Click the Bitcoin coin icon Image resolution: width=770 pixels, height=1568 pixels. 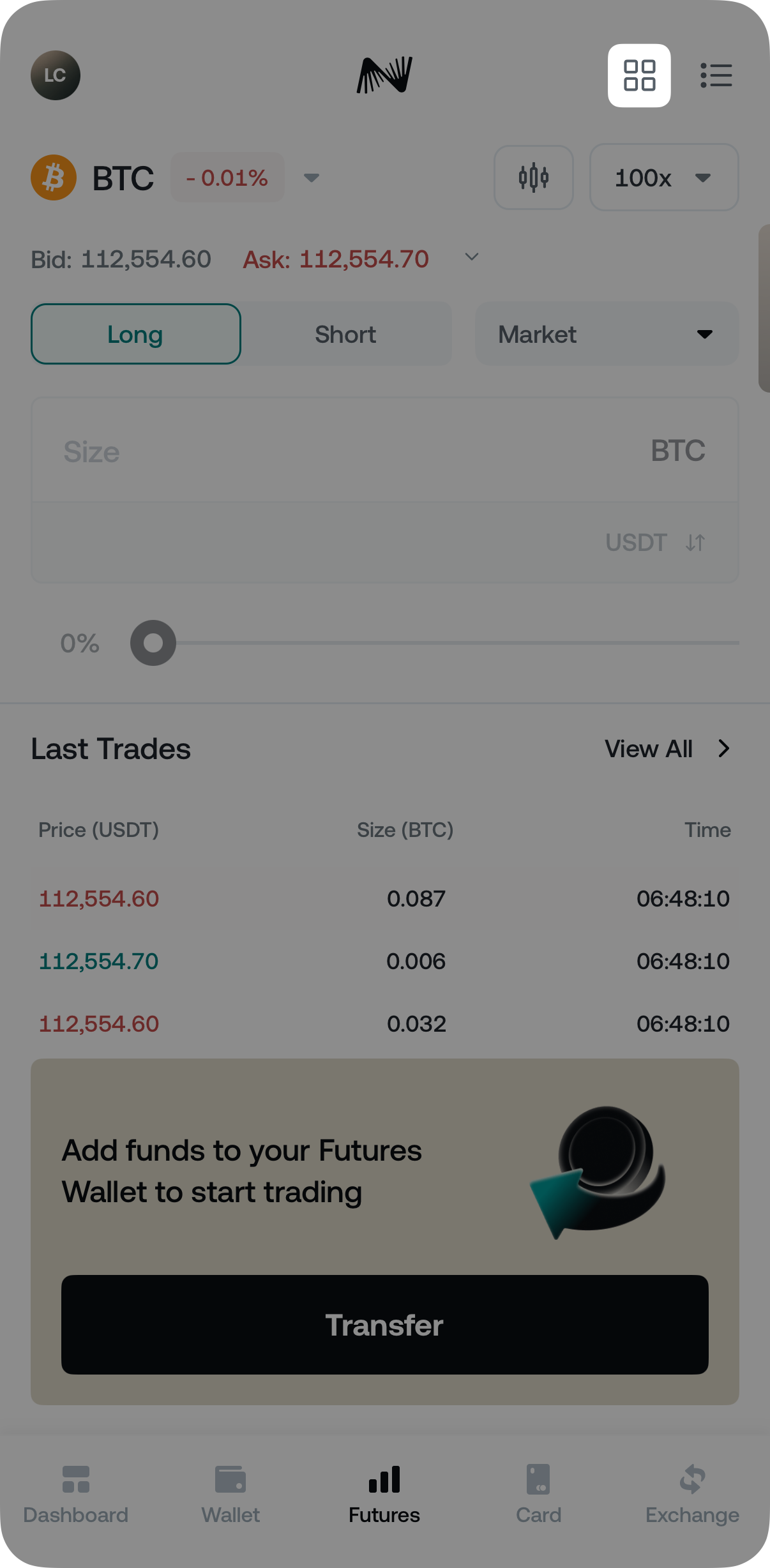coord(54,177)
